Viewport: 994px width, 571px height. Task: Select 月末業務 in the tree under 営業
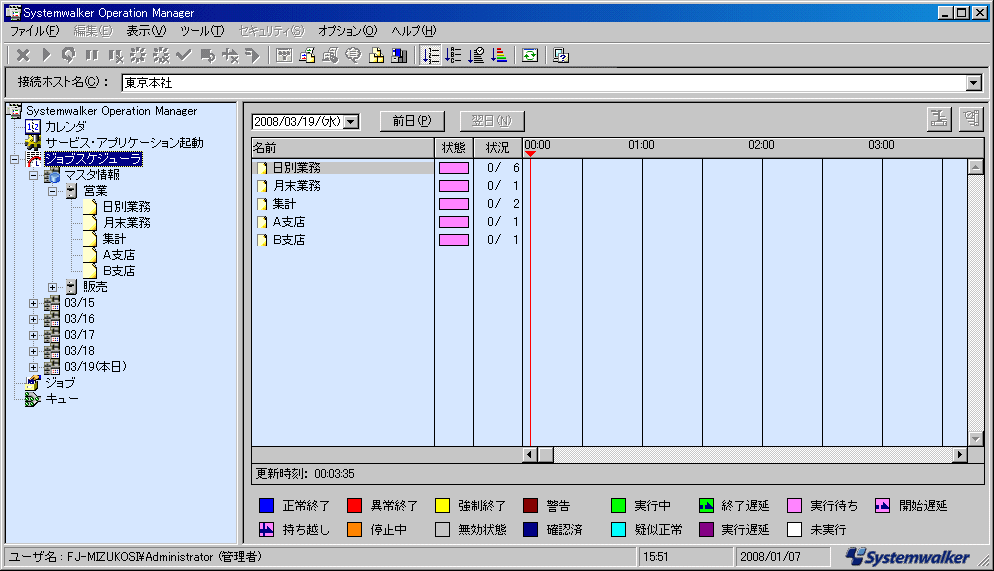coord(126,223)
